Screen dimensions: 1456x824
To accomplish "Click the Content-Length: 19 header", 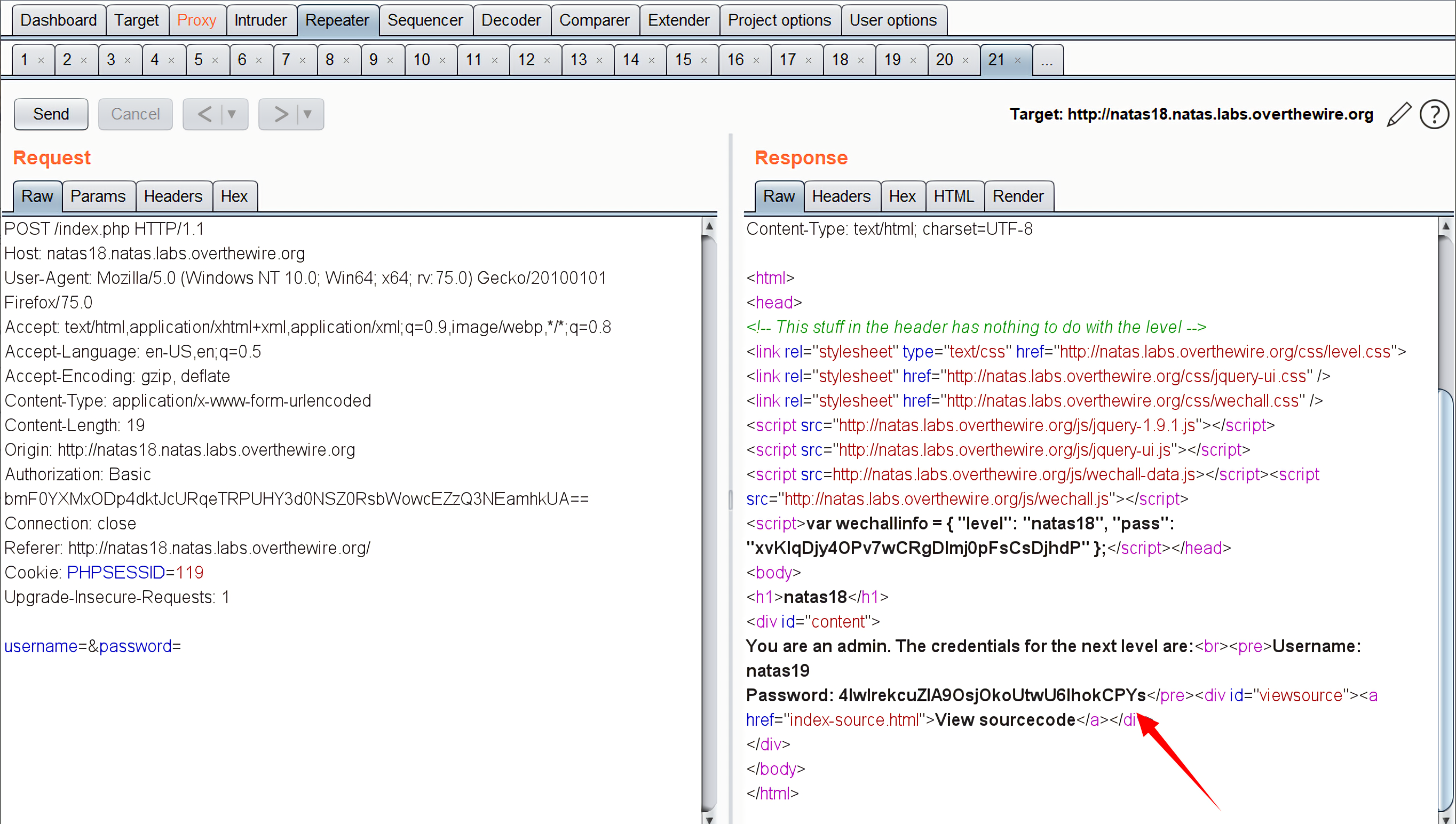I will coord(75,425).
